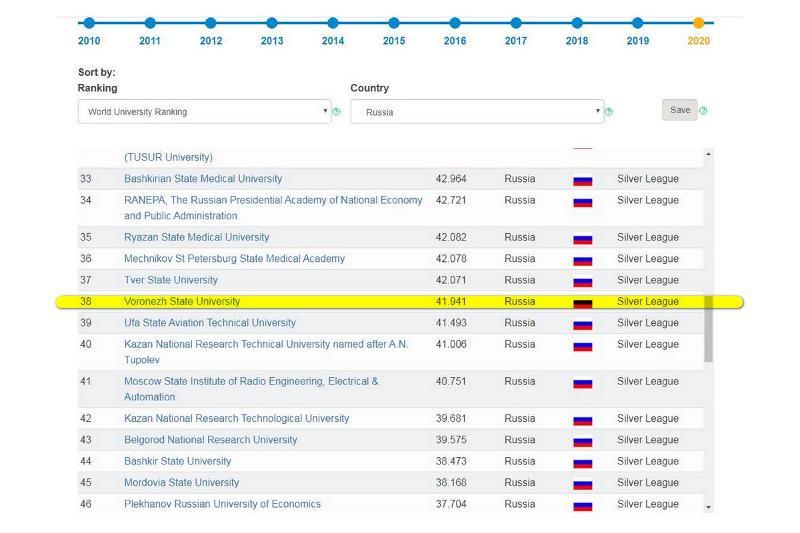Open Plekhanov Russian University of Economics link
Screen dimensions: 800x533
[x=222, y=504]
